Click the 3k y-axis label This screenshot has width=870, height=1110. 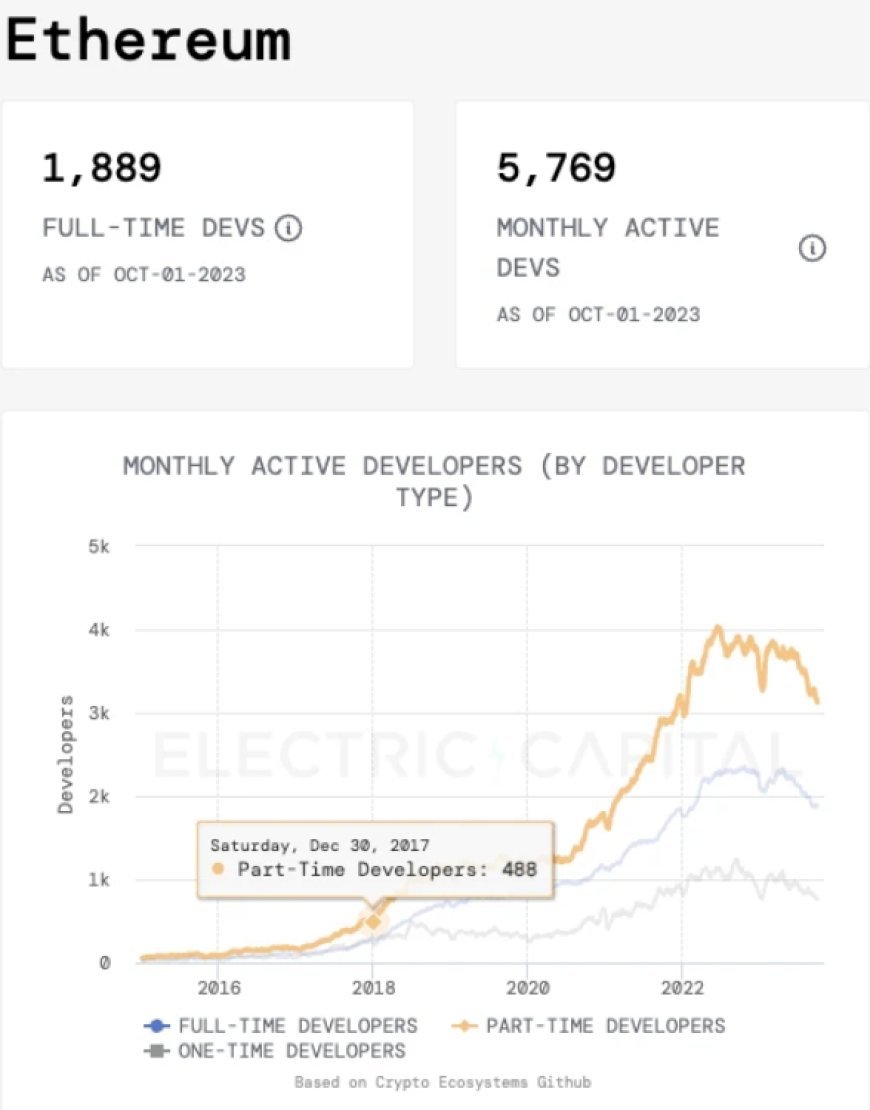click(99, 713)
